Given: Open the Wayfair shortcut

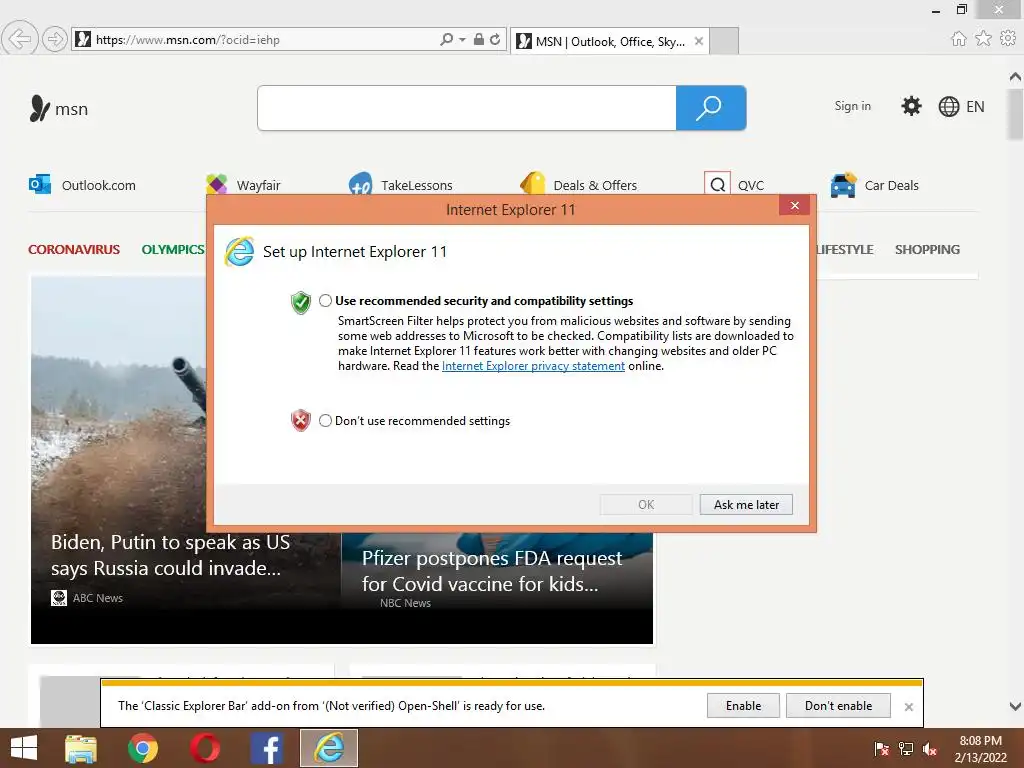Looking at the screenshot, I should pyautogui.click(x=243, y=185).
